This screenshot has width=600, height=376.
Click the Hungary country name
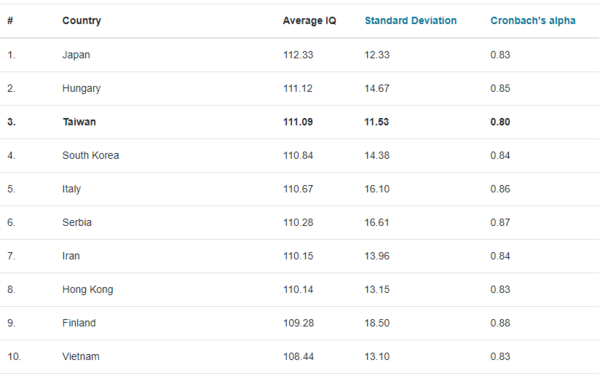point(82,89)
